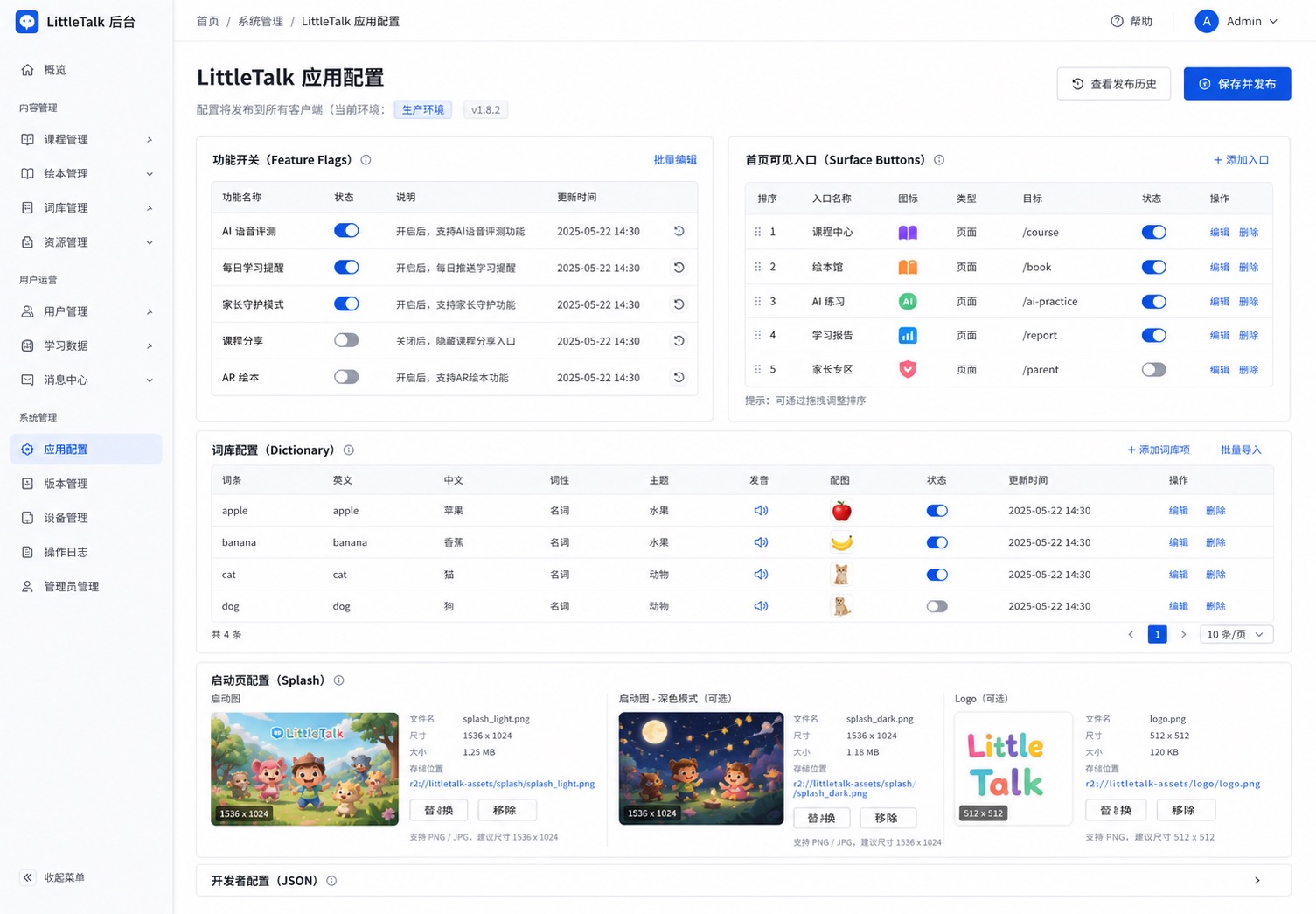
Task: Click the 学习报告 chart icon
Action: [x=908, y=335]
